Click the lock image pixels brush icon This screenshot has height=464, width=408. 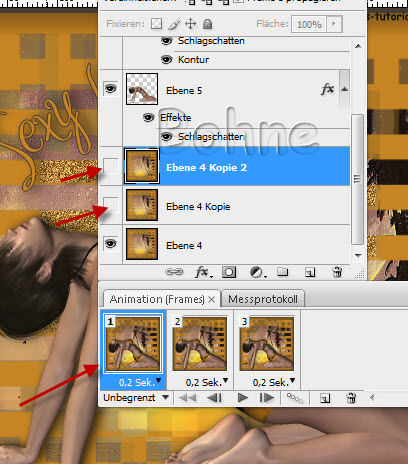174,24
